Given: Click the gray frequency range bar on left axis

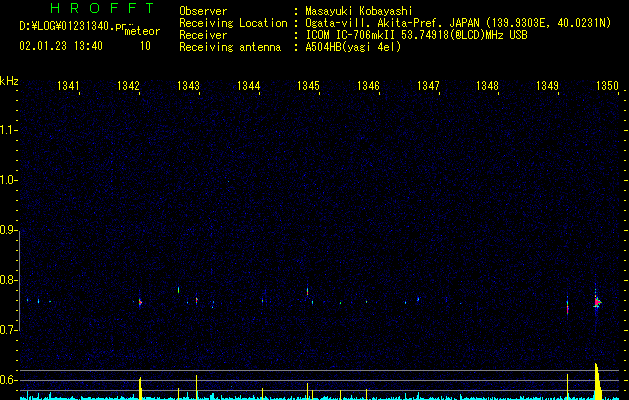Looking at the screenshot, I should (x=19, y=281).
